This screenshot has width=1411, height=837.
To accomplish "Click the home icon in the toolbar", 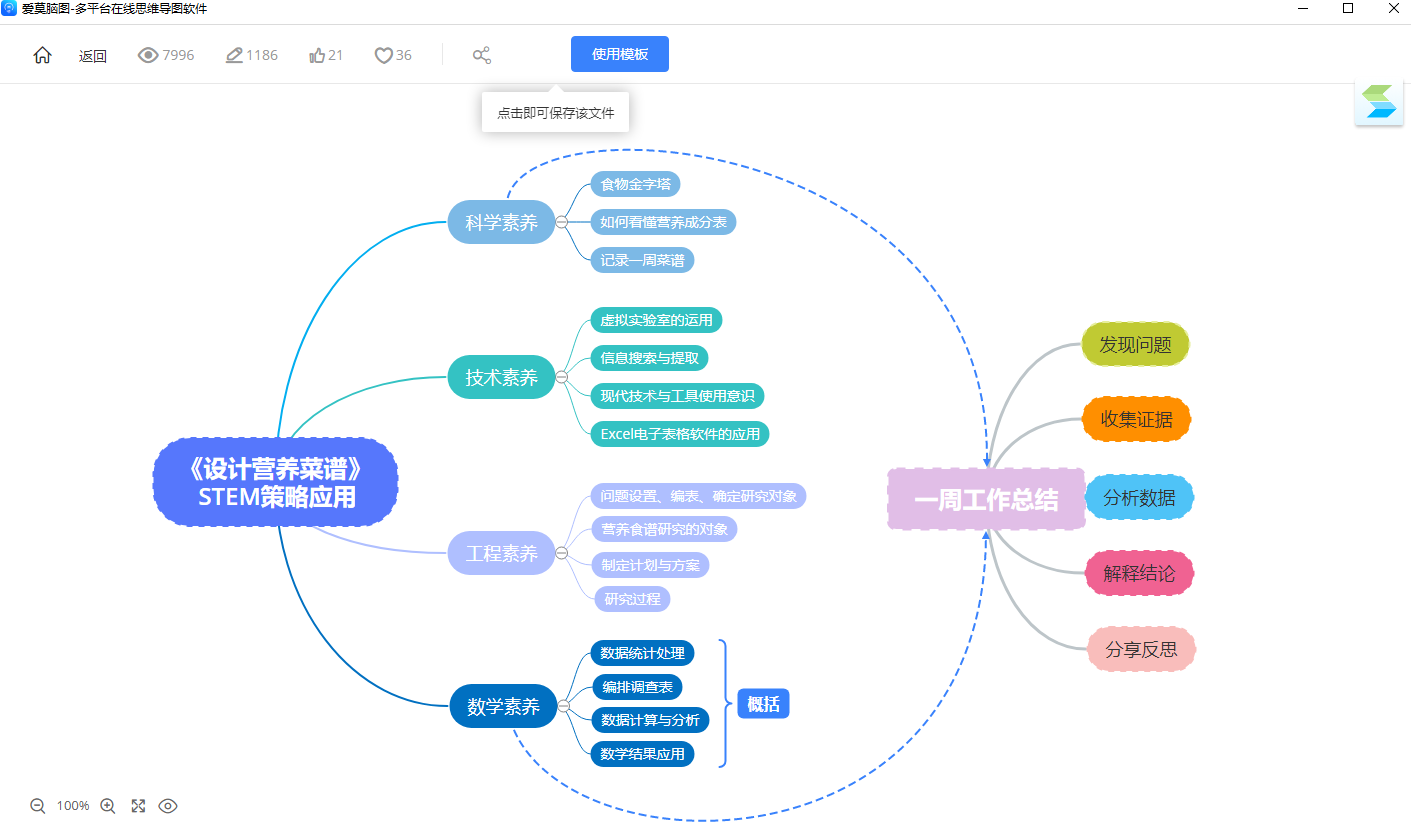I will 42,55.
